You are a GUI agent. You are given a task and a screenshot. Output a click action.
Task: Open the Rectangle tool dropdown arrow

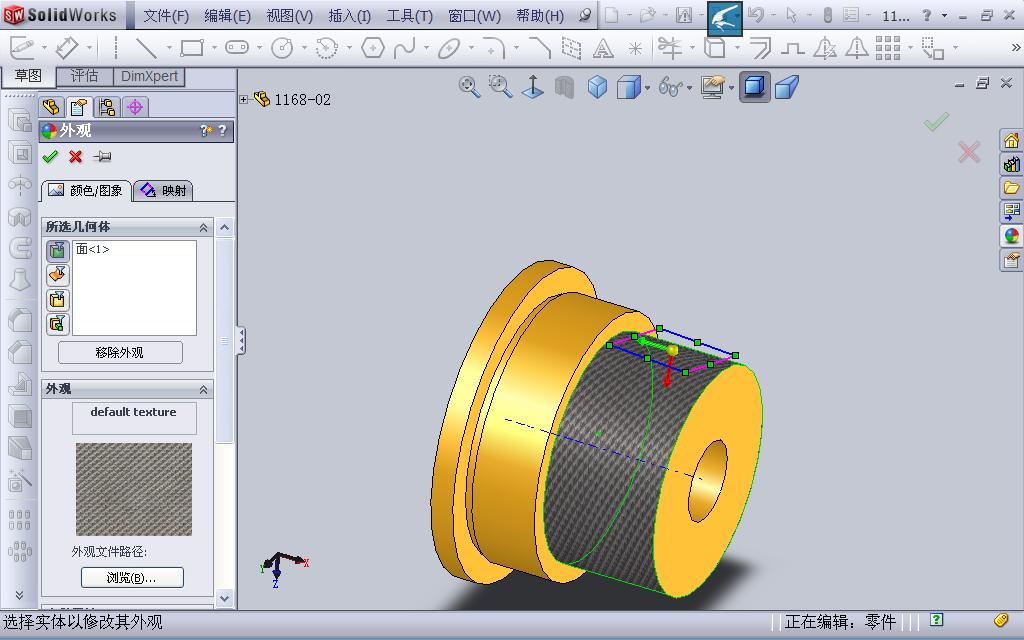click(213, 48)
